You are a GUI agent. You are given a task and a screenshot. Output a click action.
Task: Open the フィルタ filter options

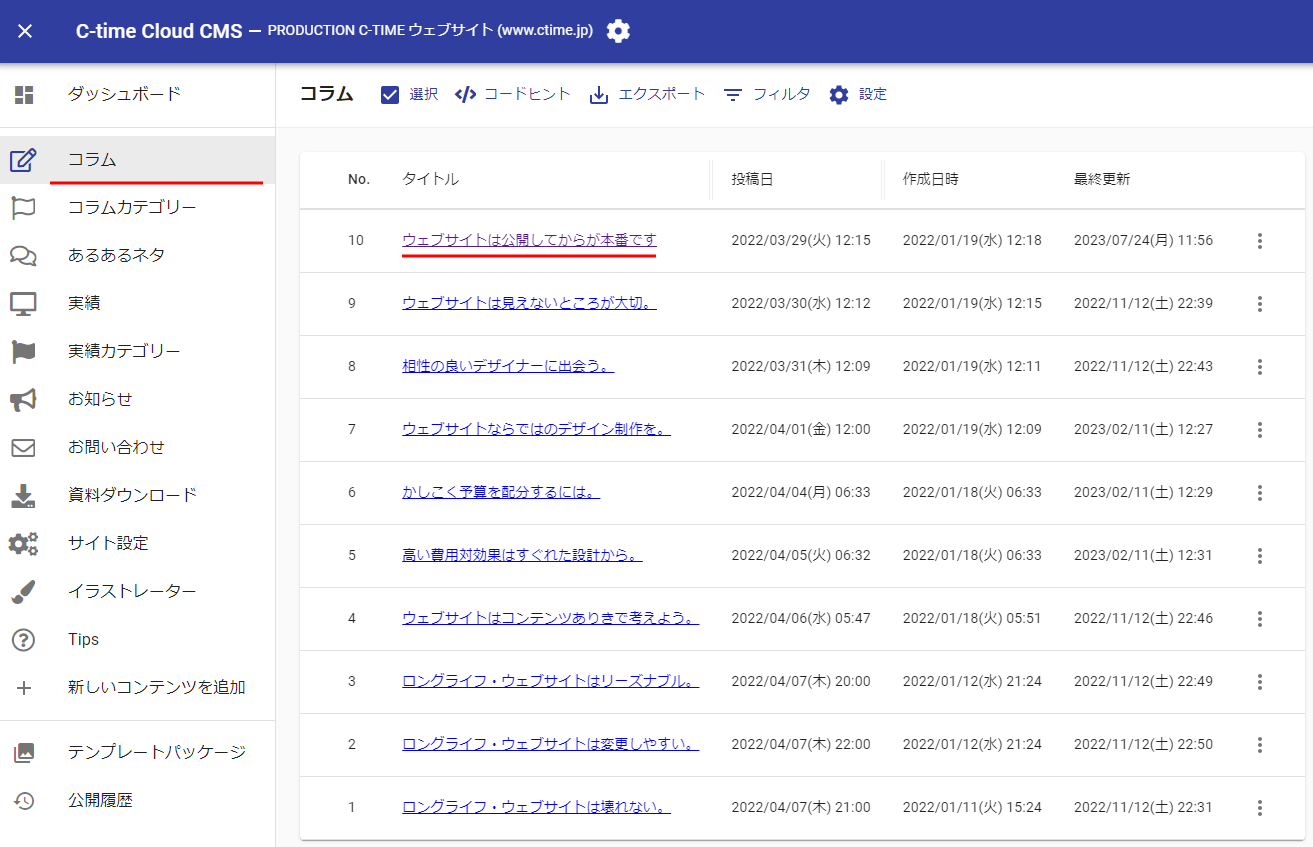(767, 94)
